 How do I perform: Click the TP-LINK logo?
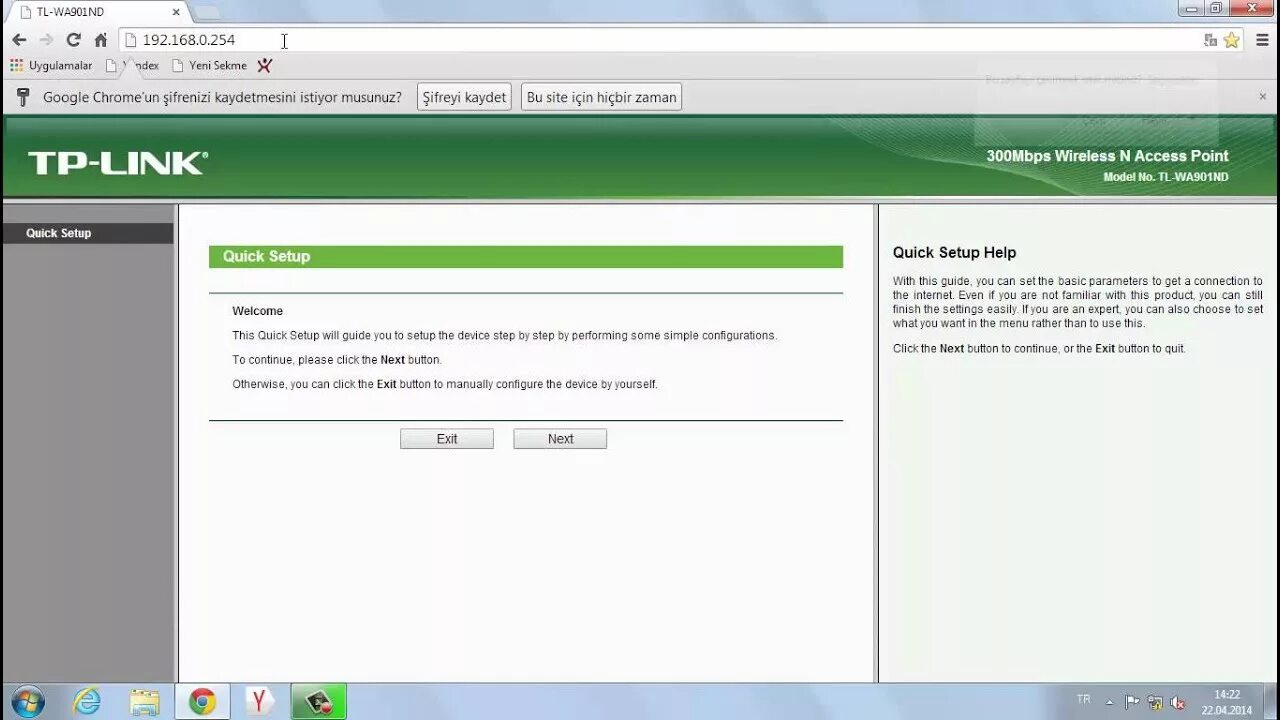pos(118,163)
